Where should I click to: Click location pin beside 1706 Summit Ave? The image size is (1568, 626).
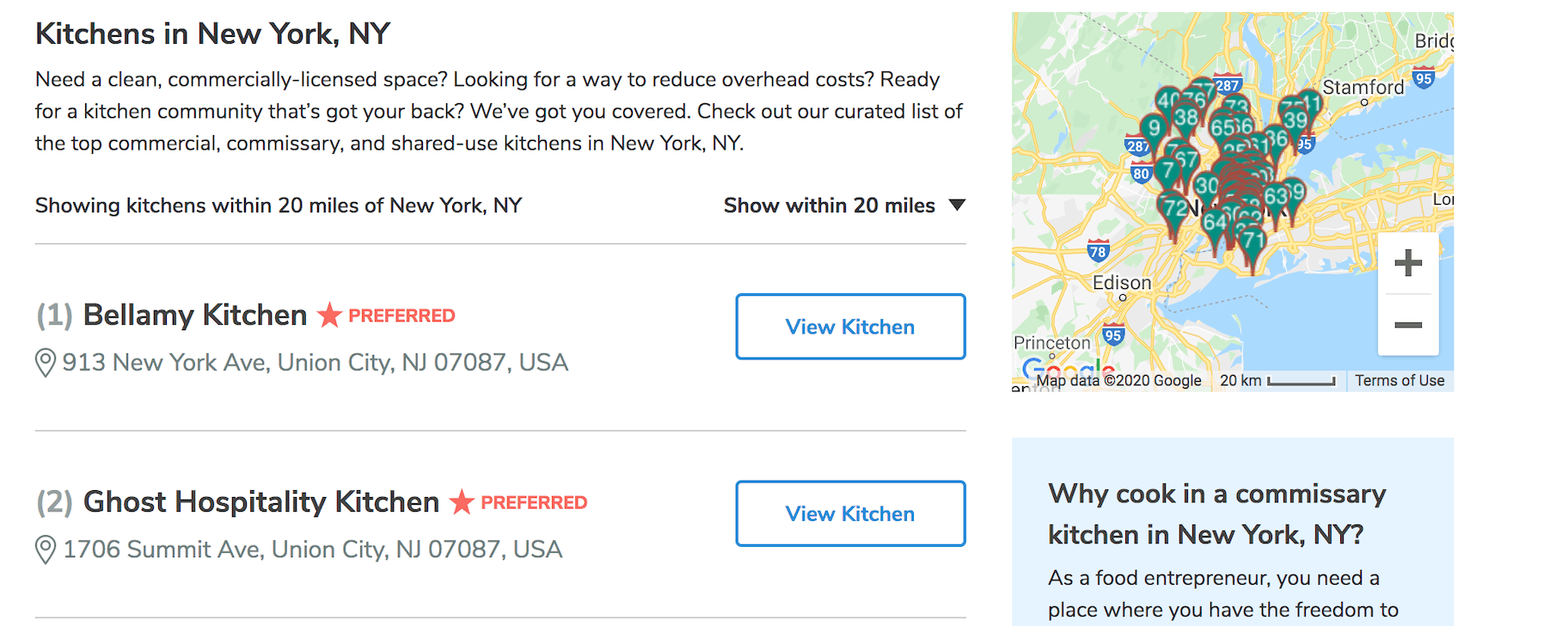pos(45,549)
